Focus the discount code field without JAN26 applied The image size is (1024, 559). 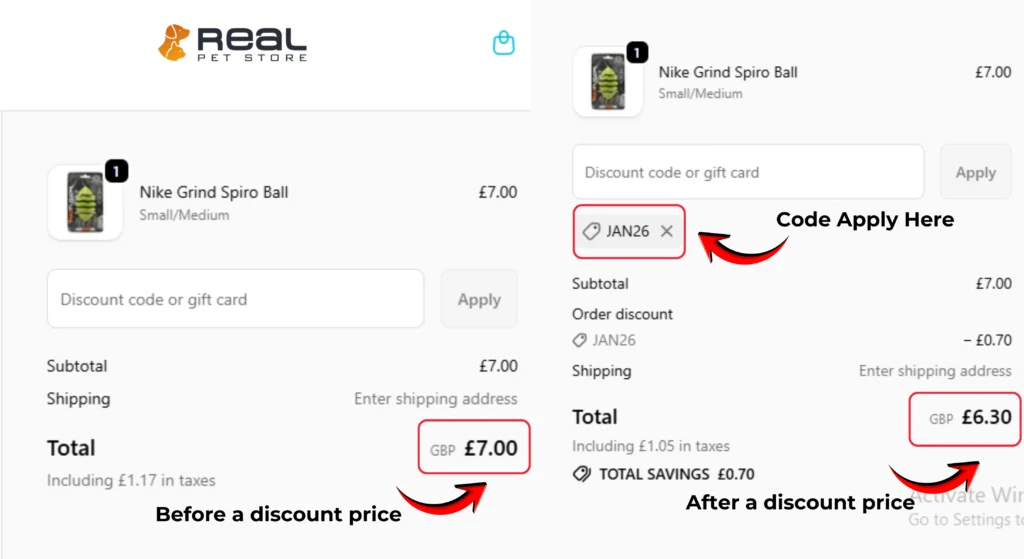pyautogui.click(x=235, y=299)
